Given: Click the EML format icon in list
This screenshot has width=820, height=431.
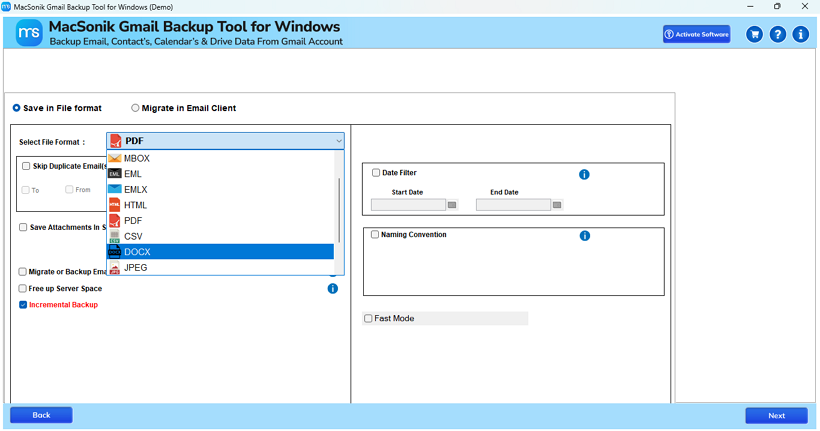Looking at the screenshot, I should 115,174.
